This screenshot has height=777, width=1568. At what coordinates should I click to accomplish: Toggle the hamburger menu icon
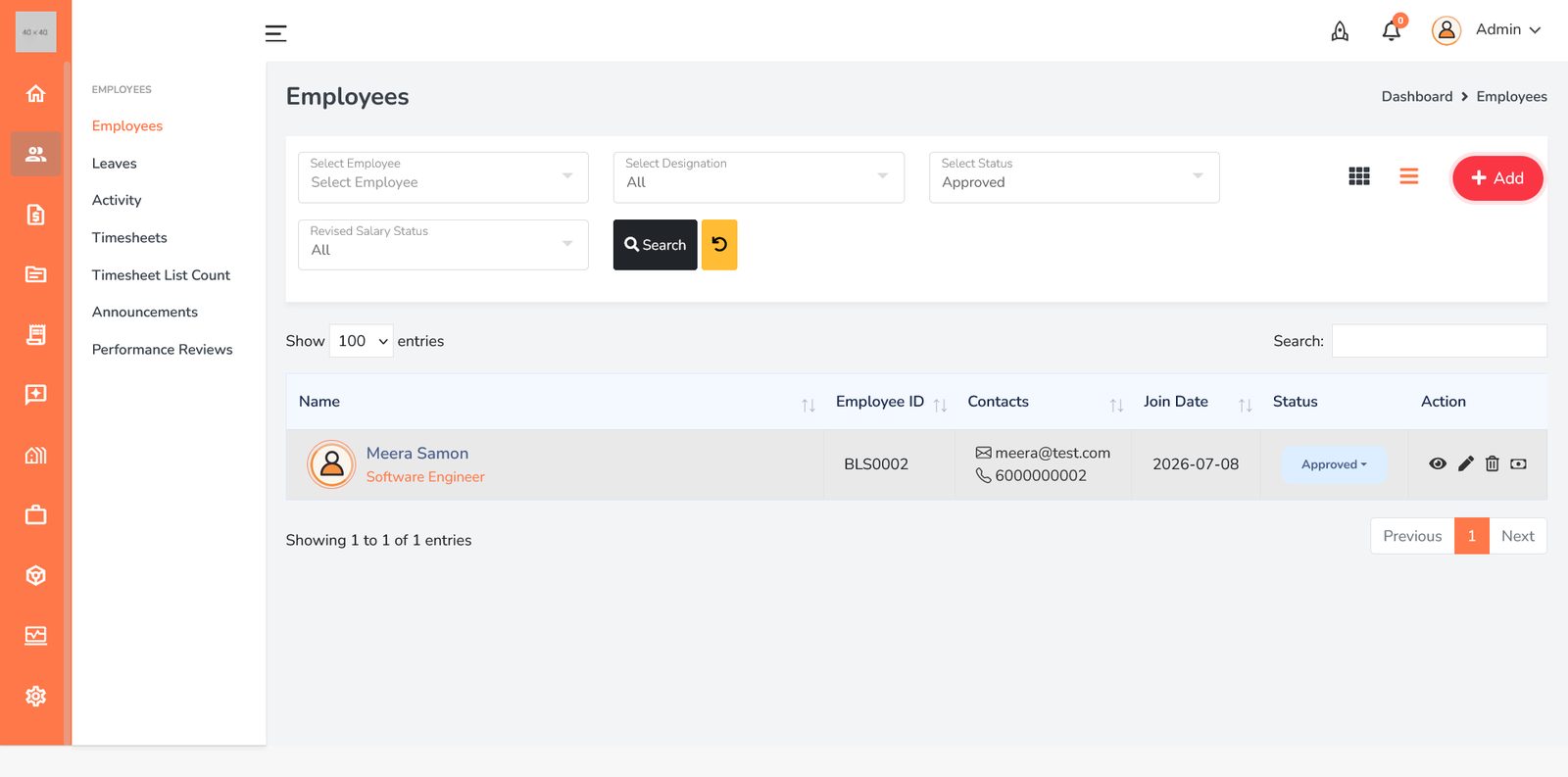point(275,33)
